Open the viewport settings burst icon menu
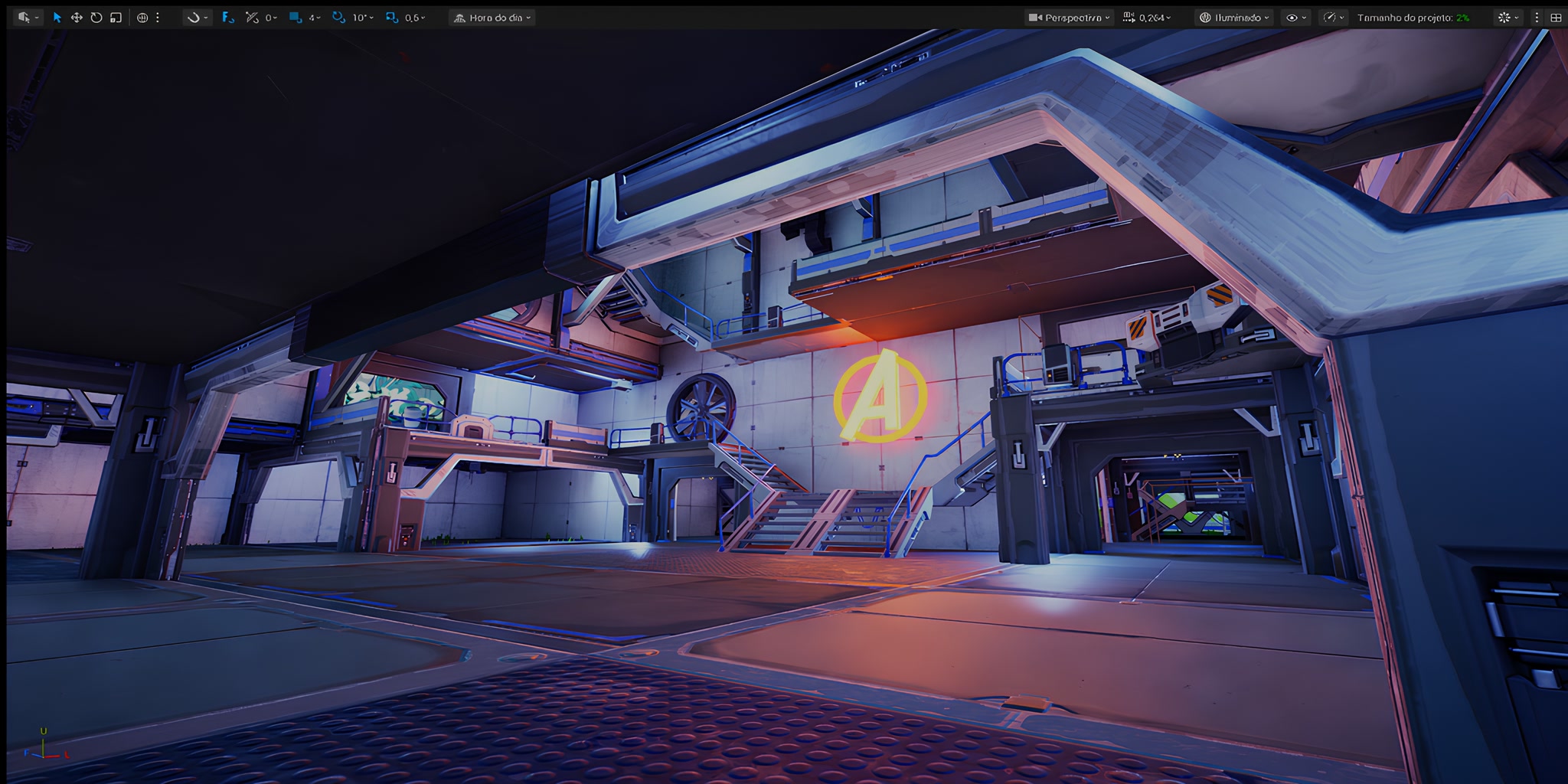 1508,18
